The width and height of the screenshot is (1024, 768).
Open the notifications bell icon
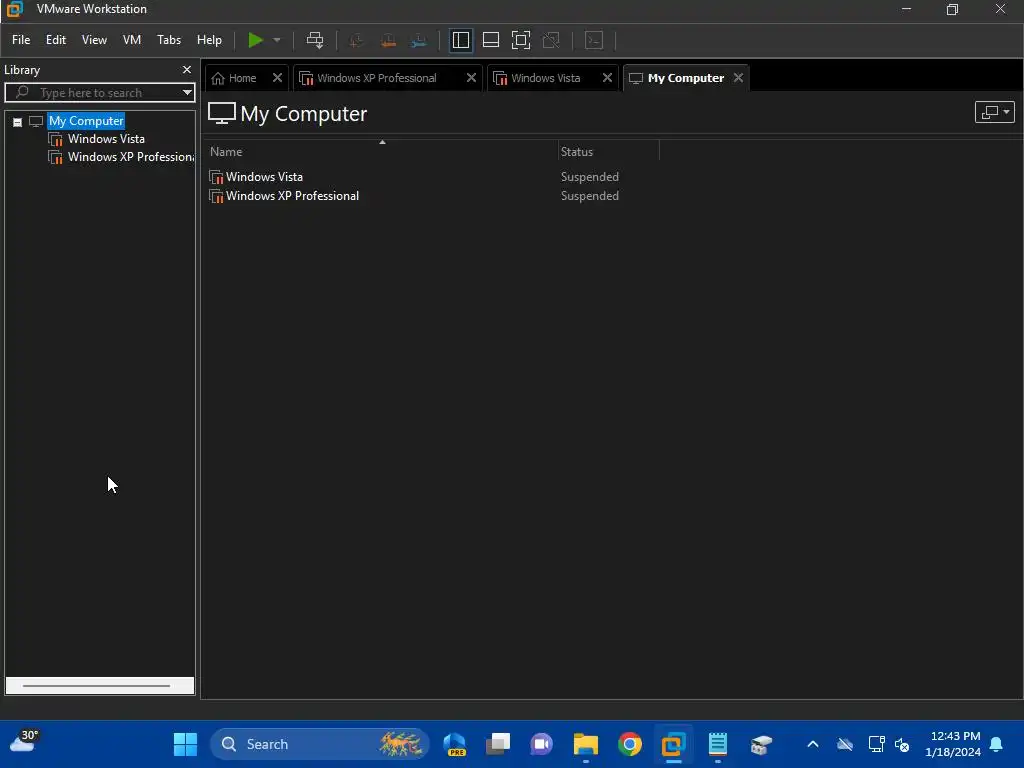pyautogui.click(x=997, y=744)
